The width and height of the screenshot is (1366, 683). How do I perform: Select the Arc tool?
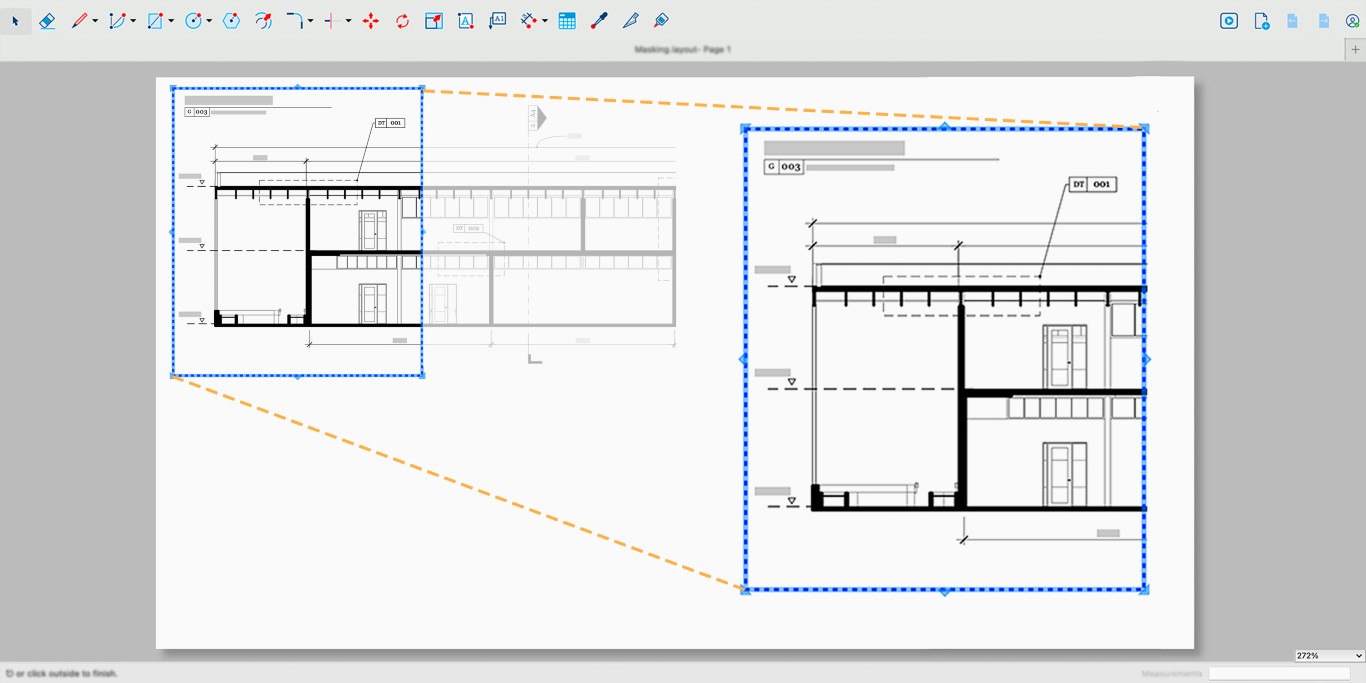[x=117, y=21]
